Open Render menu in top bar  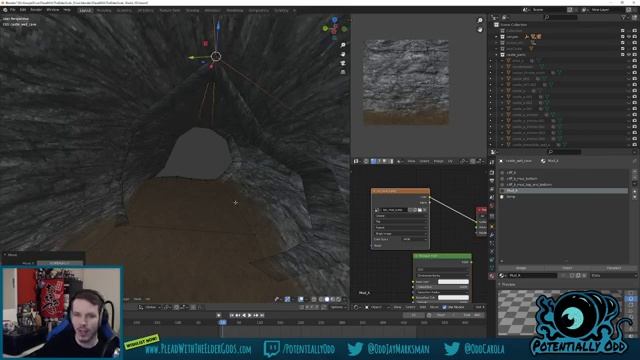(36, 10)
